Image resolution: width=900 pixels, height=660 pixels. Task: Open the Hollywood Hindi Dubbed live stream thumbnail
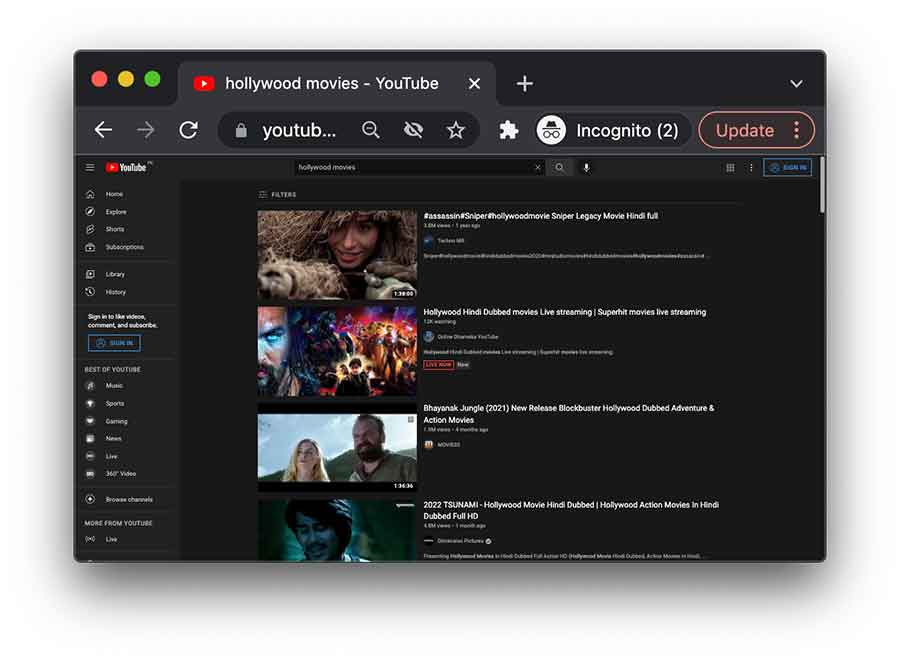(x=337, y=351)
